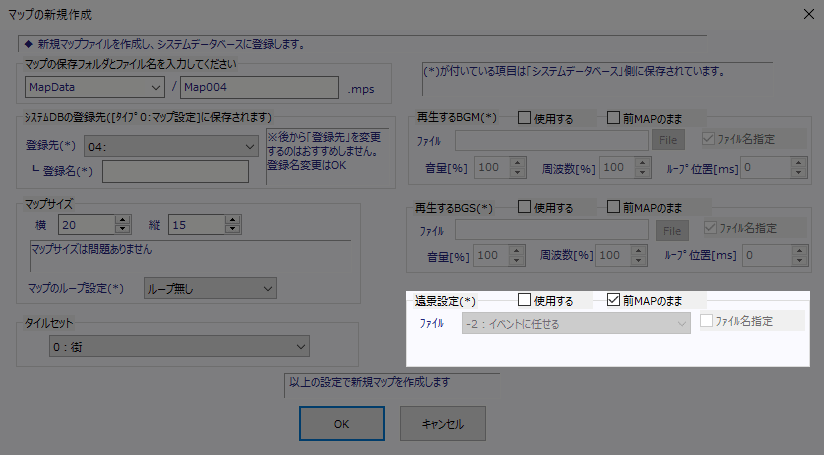Image resolution: width=824 pixels, height=455 pixels.
Task: Decrease map height with down arrow
Action: pos(233,229)
